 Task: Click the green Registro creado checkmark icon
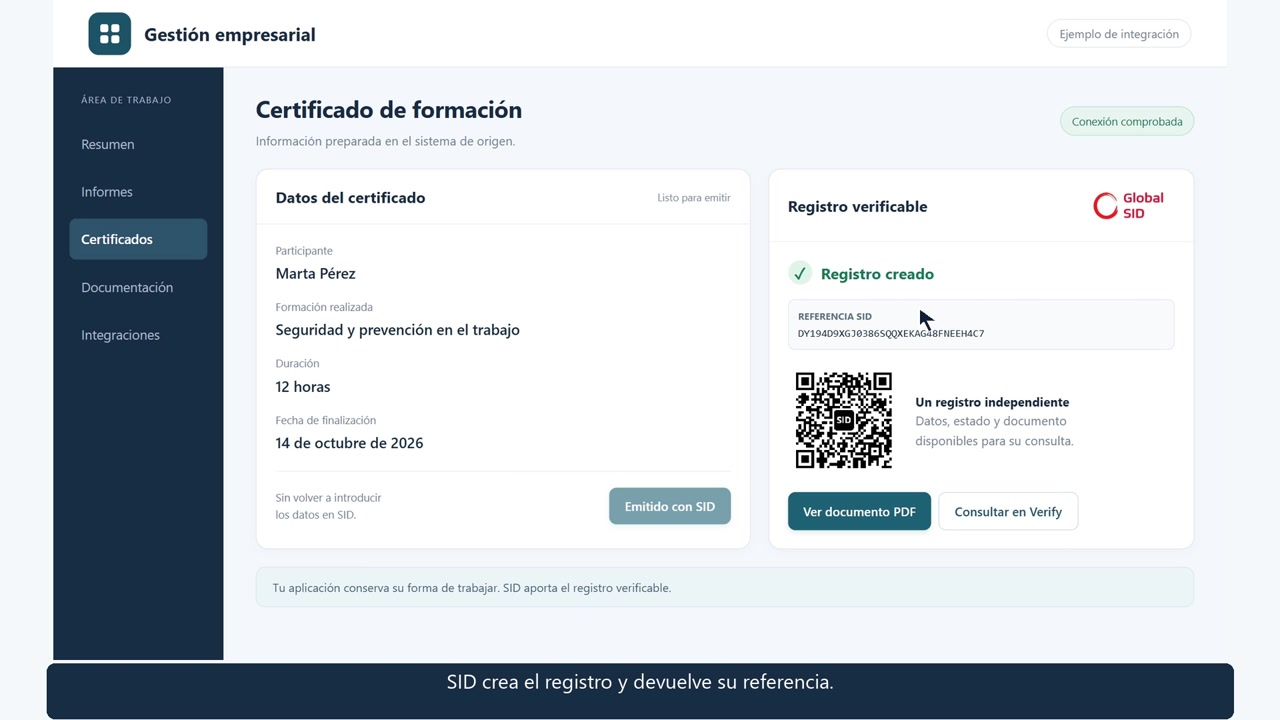800,273
